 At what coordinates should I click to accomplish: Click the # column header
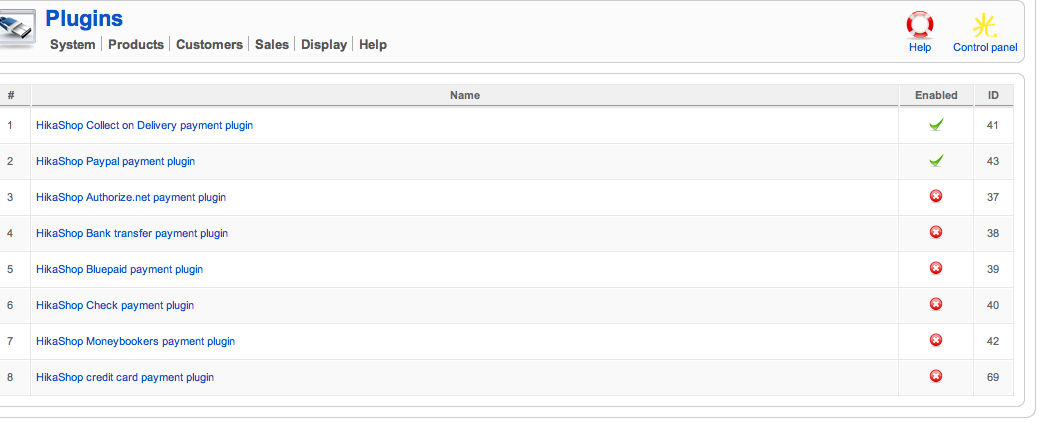(11, 95)
